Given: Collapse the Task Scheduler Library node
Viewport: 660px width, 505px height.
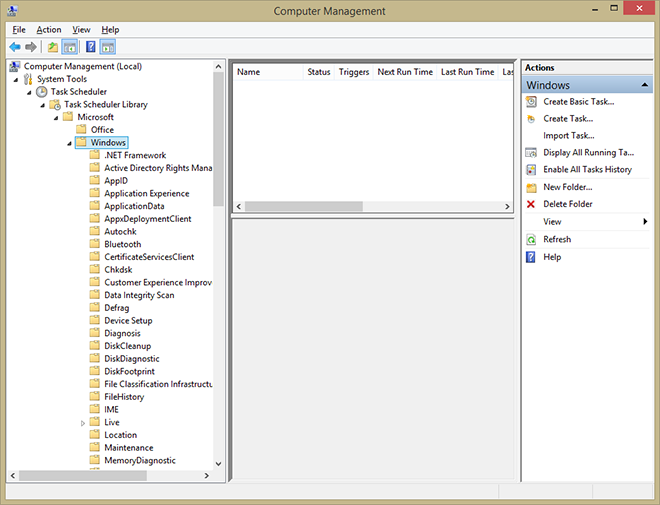Looking at the screenshot, I should (x=43, y=105).
